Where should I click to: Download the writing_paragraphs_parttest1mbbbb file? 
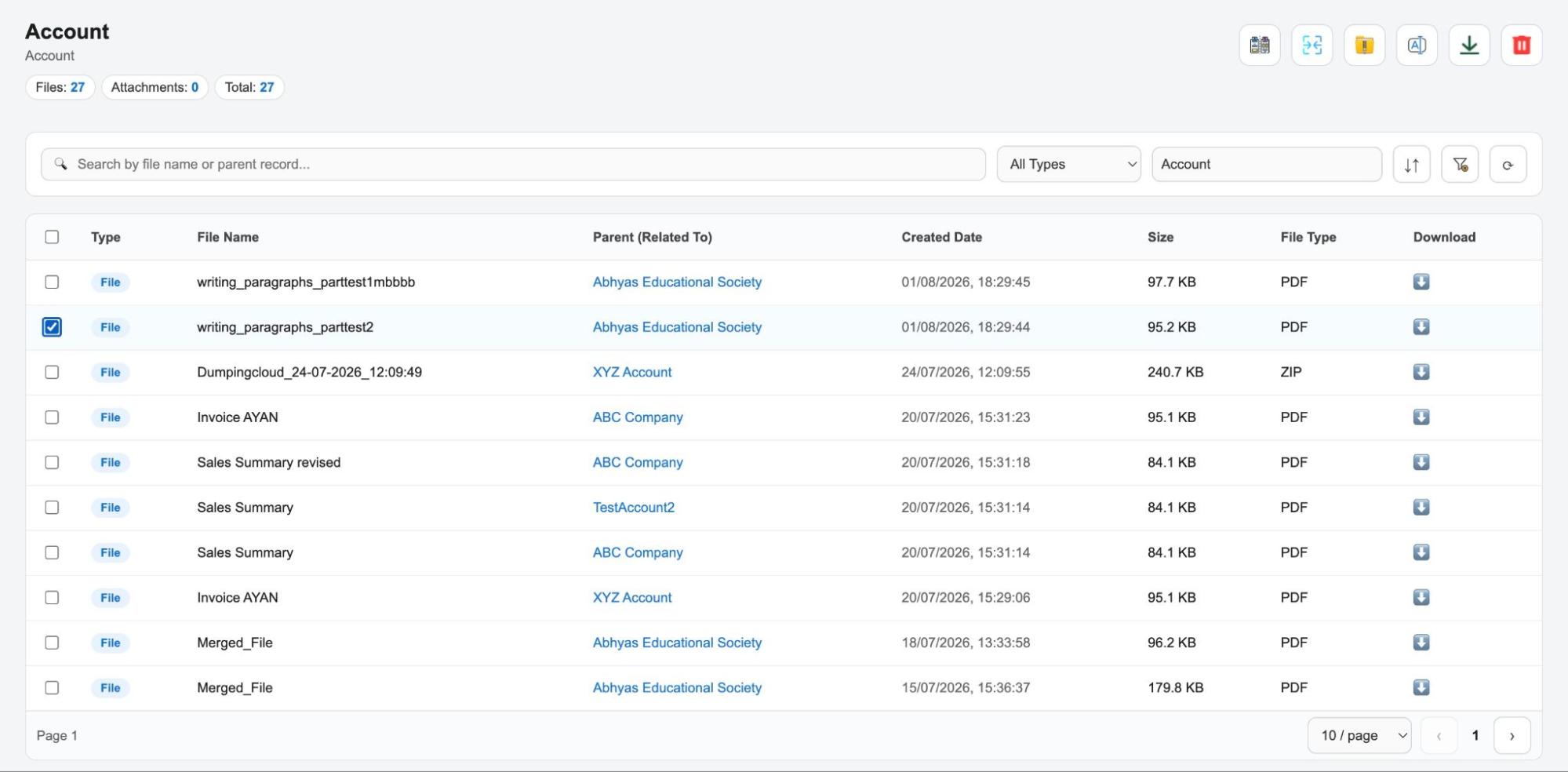pyautogui.click(x=1421, y=282)
